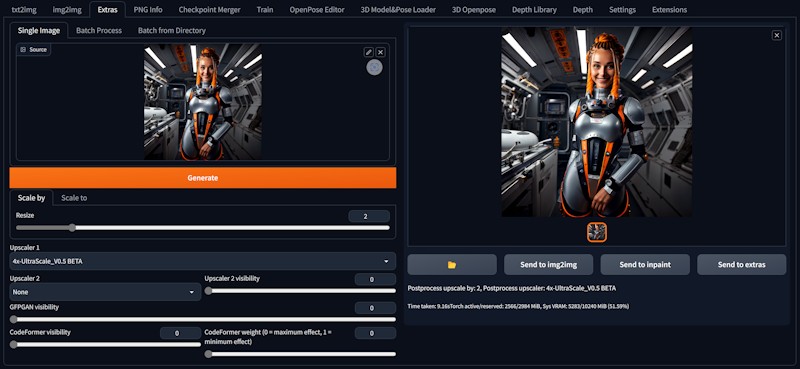Click the Resize slider handle
Screen dimensions: 800x369
(72, 228)
